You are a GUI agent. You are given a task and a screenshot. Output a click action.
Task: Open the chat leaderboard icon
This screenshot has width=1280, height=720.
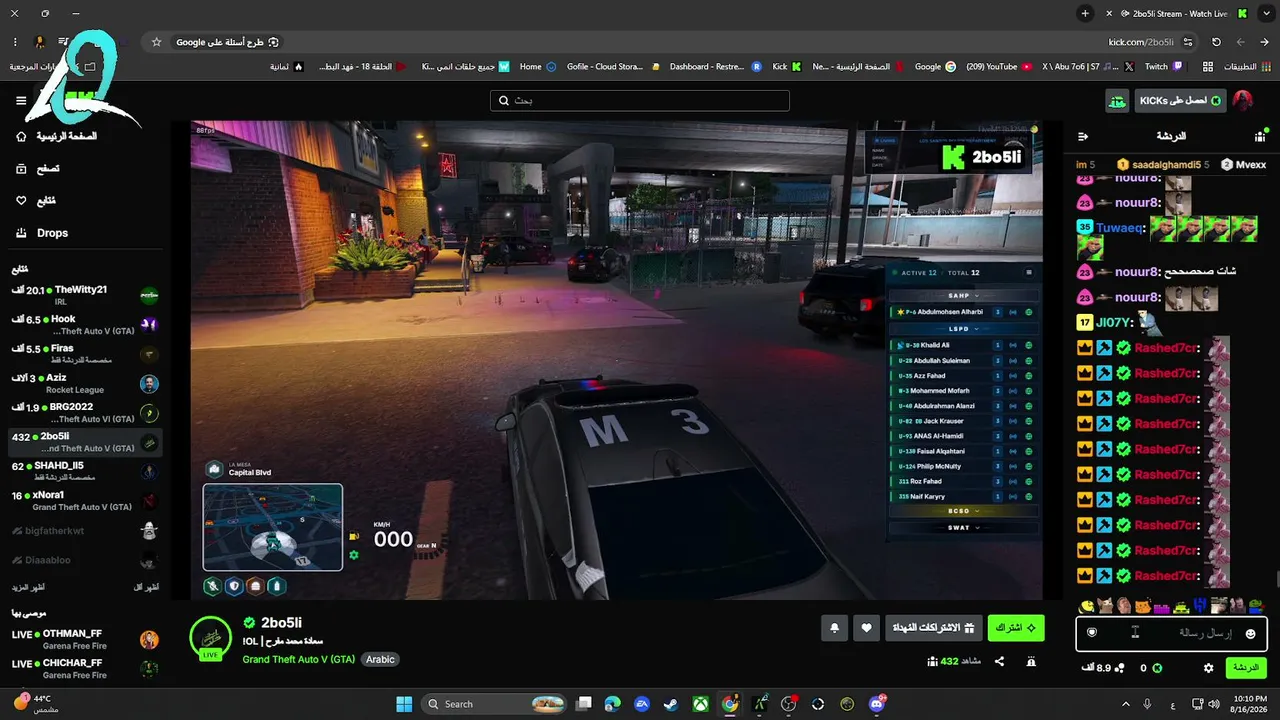pyautogui.click(x=1260, y=136)
